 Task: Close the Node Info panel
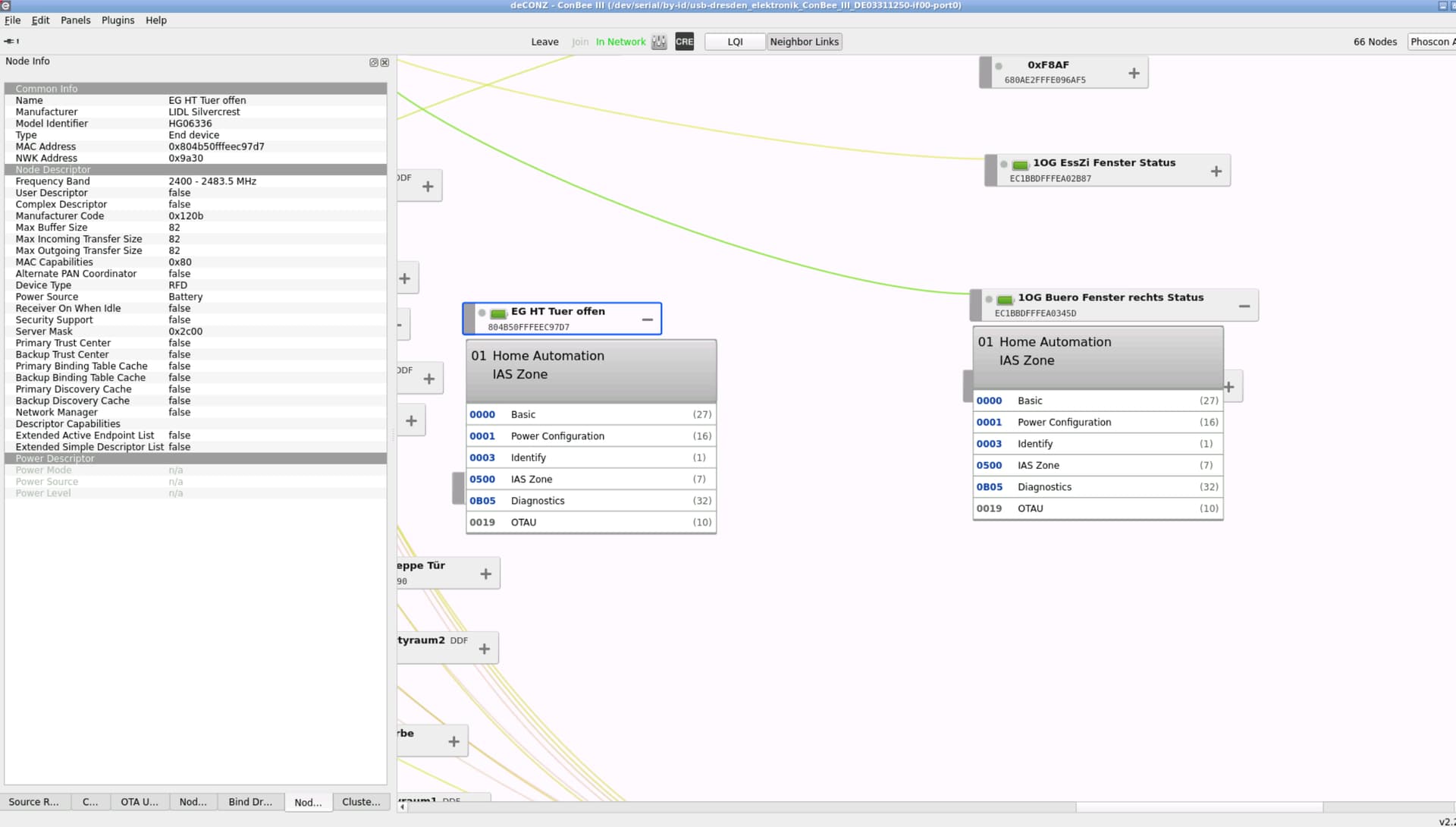[x=384, y=62]
